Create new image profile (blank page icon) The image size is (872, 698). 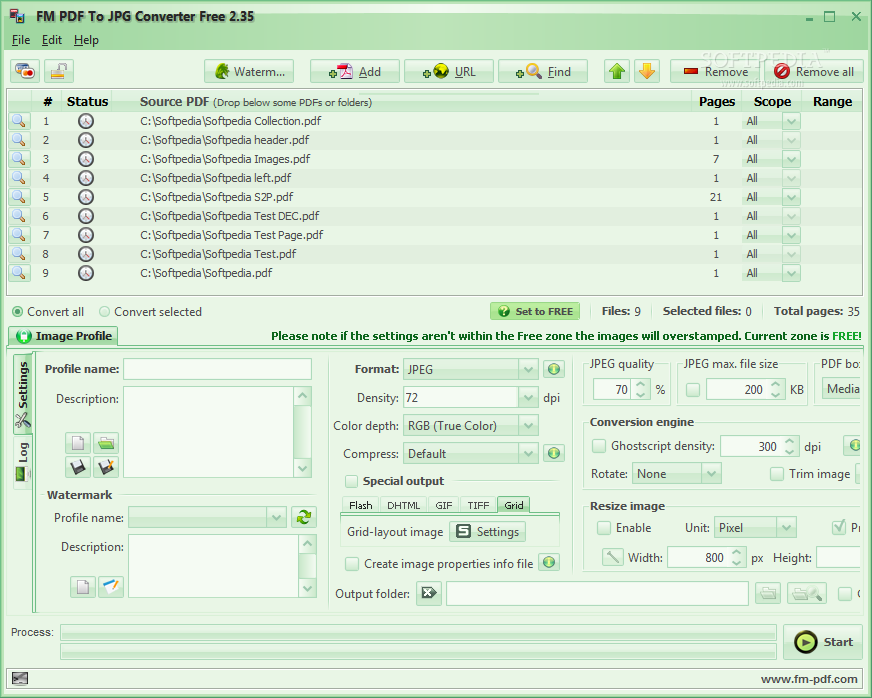78,443
